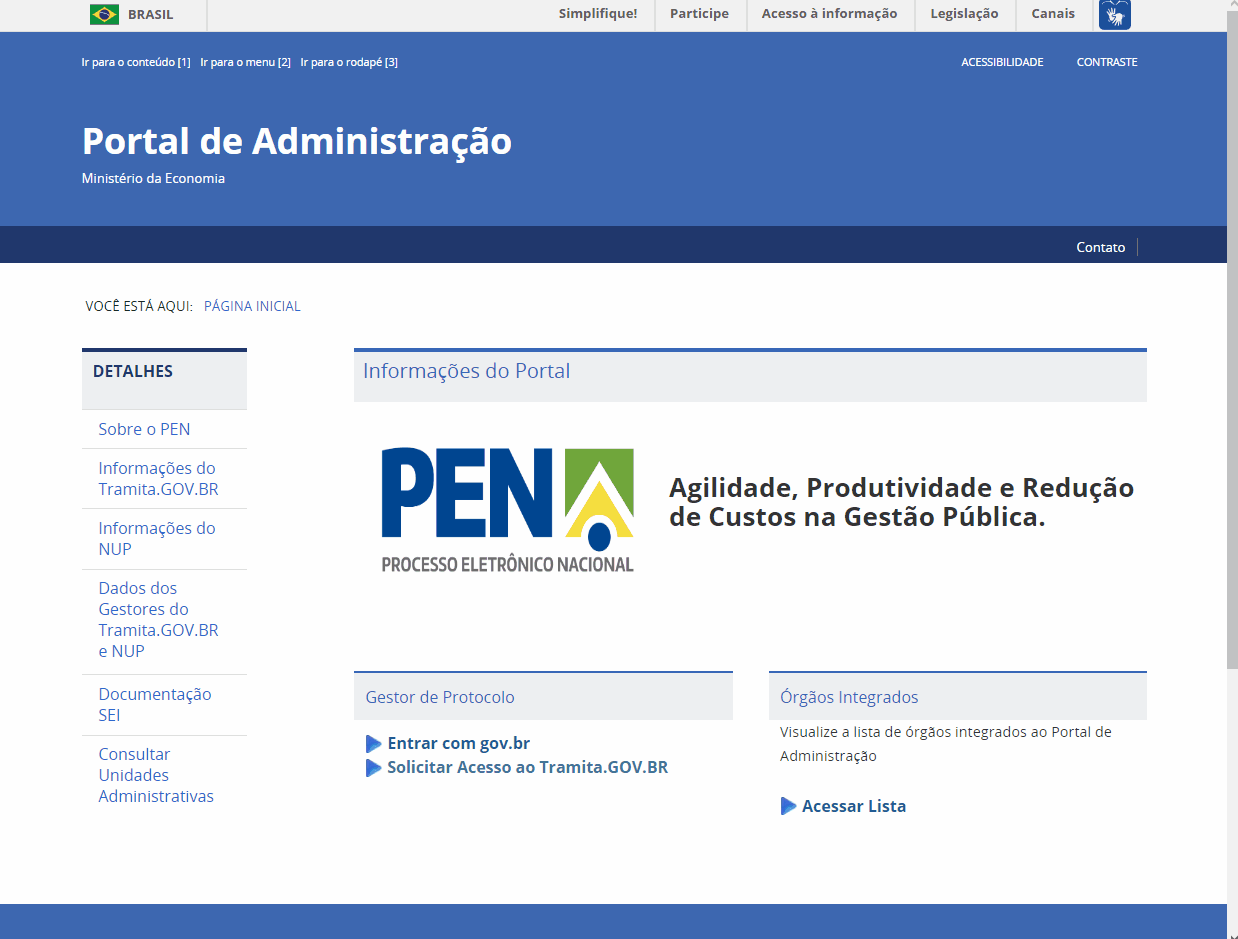Toggle the CONTRASTE high-contrast mode
1238x939 pixels.
1107,62
